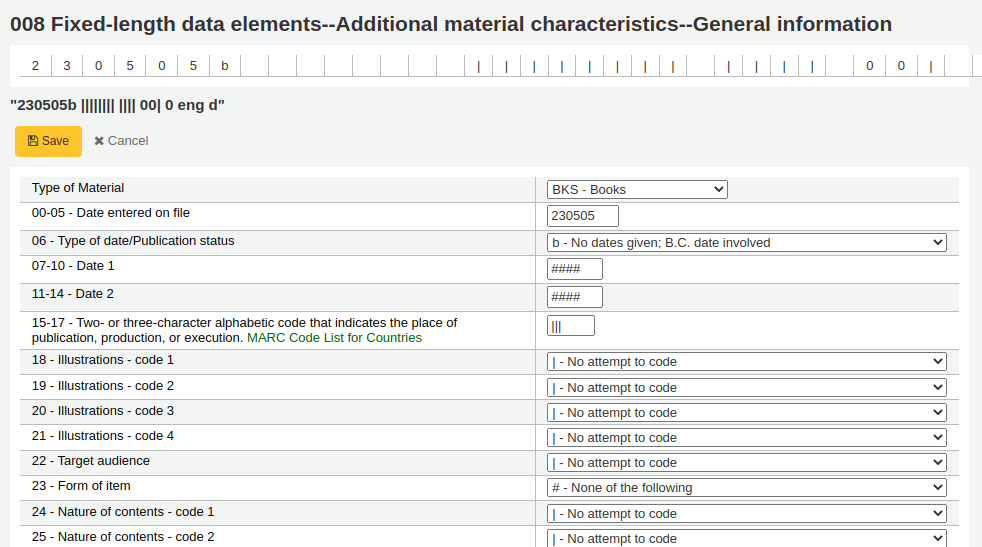Open Illustrations code 4 dropdown
The width and height of the screenshot is (982, 547).
tap(747, 438)
